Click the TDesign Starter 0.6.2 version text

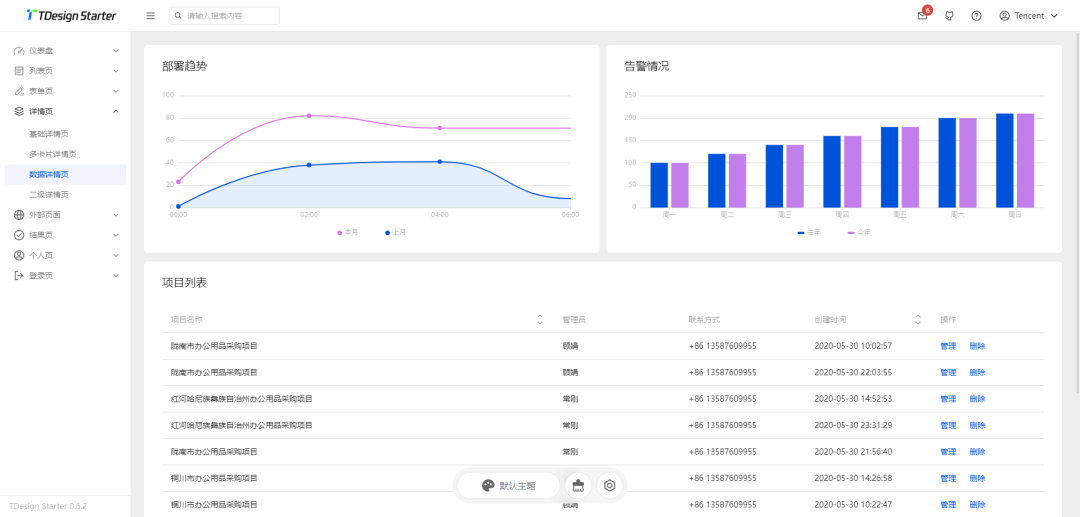tap(48, 506)
